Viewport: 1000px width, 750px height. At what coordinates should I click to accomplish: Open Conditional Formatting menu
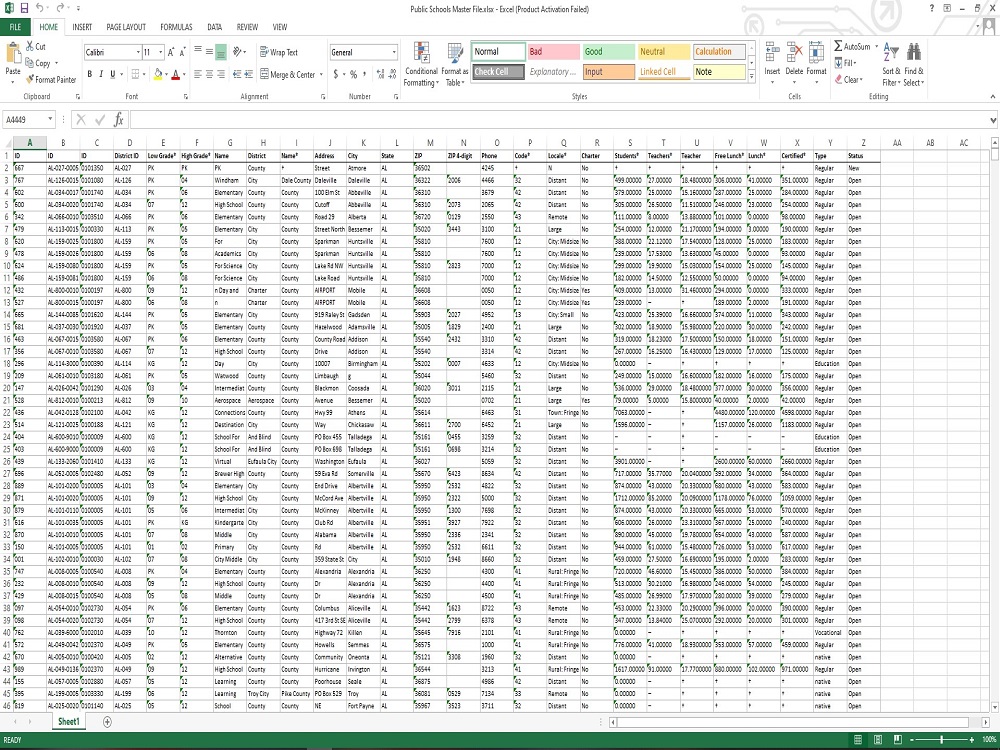click(421, 64)
